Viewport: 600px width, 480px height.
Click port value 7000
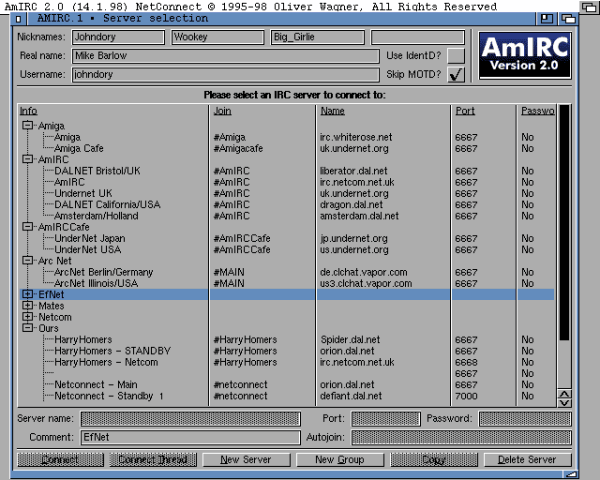(466, 396)
